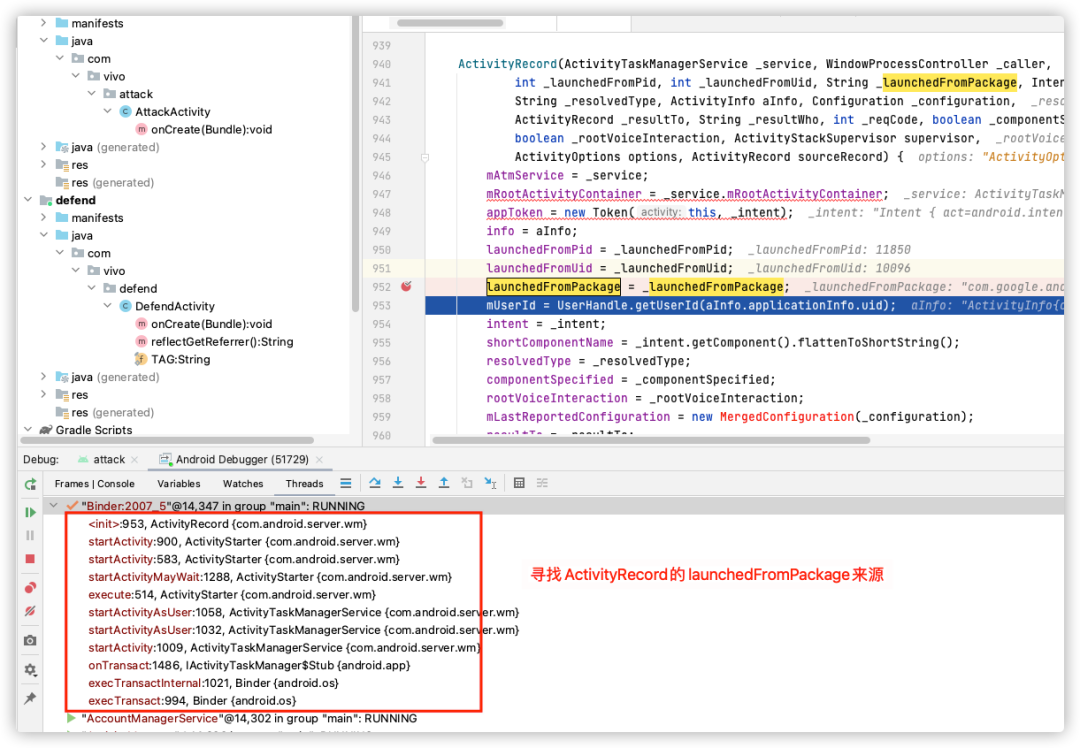
Task: Pin the debug tab
Action: pyautogui.click(x=30, y=698)
